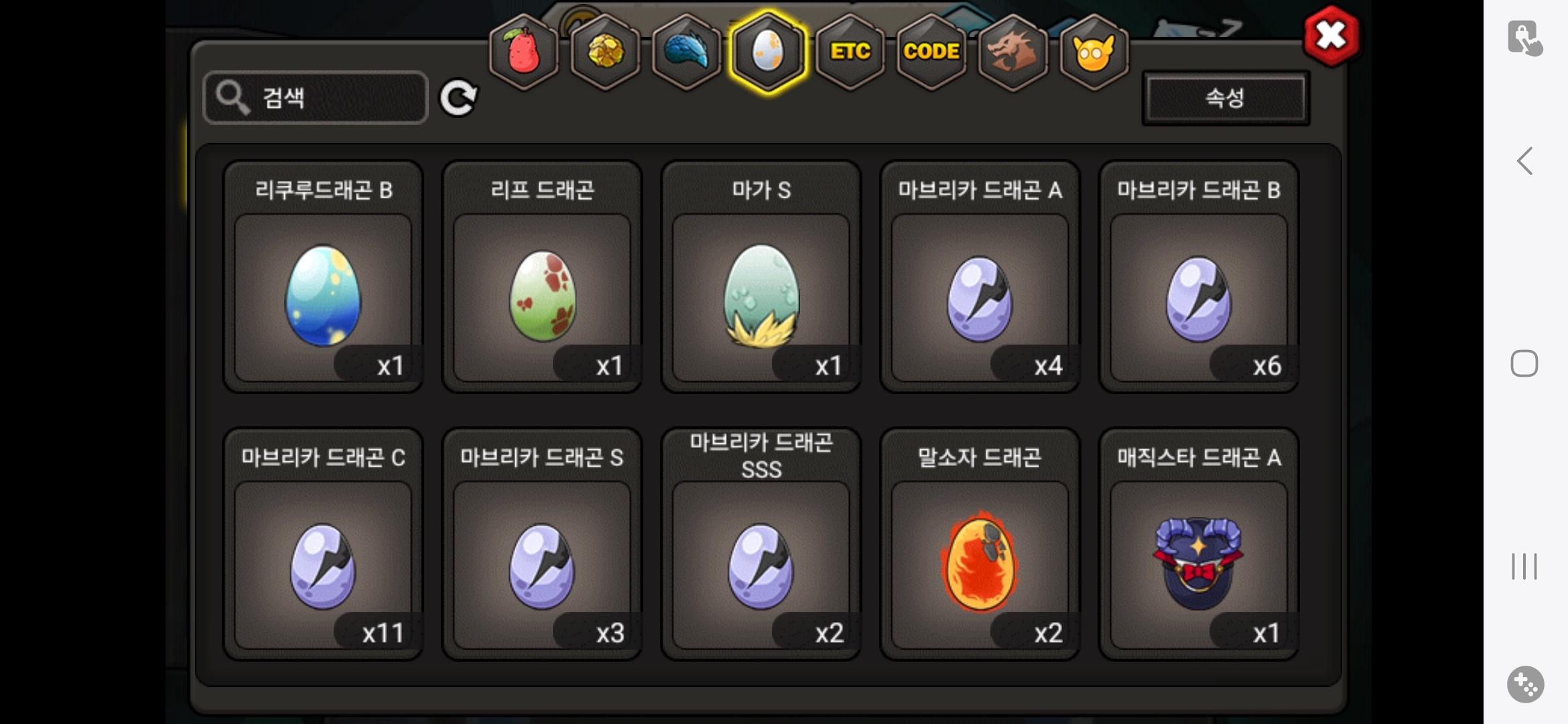Screen dimensions: 1568x724
Task: Pick the 마가 S egg item
Action: [x=761, y=276]
